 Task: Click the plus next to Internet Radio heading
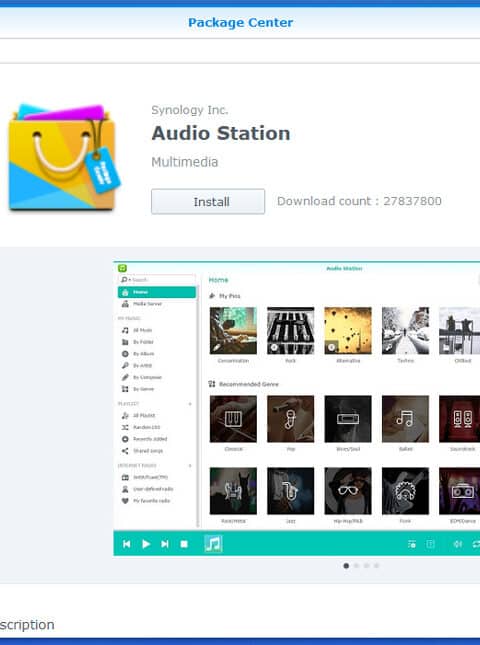190,466
